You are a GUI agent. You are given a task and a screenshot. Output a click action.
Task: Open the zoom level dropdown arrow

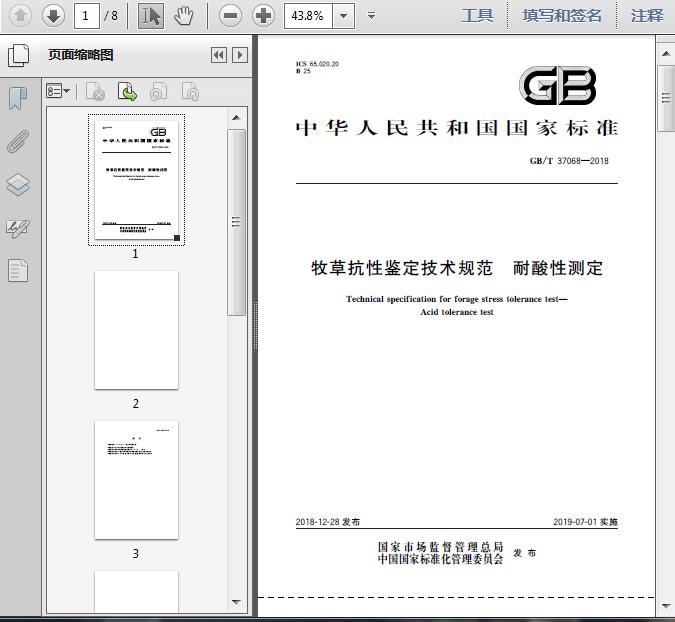pos(344,16)
